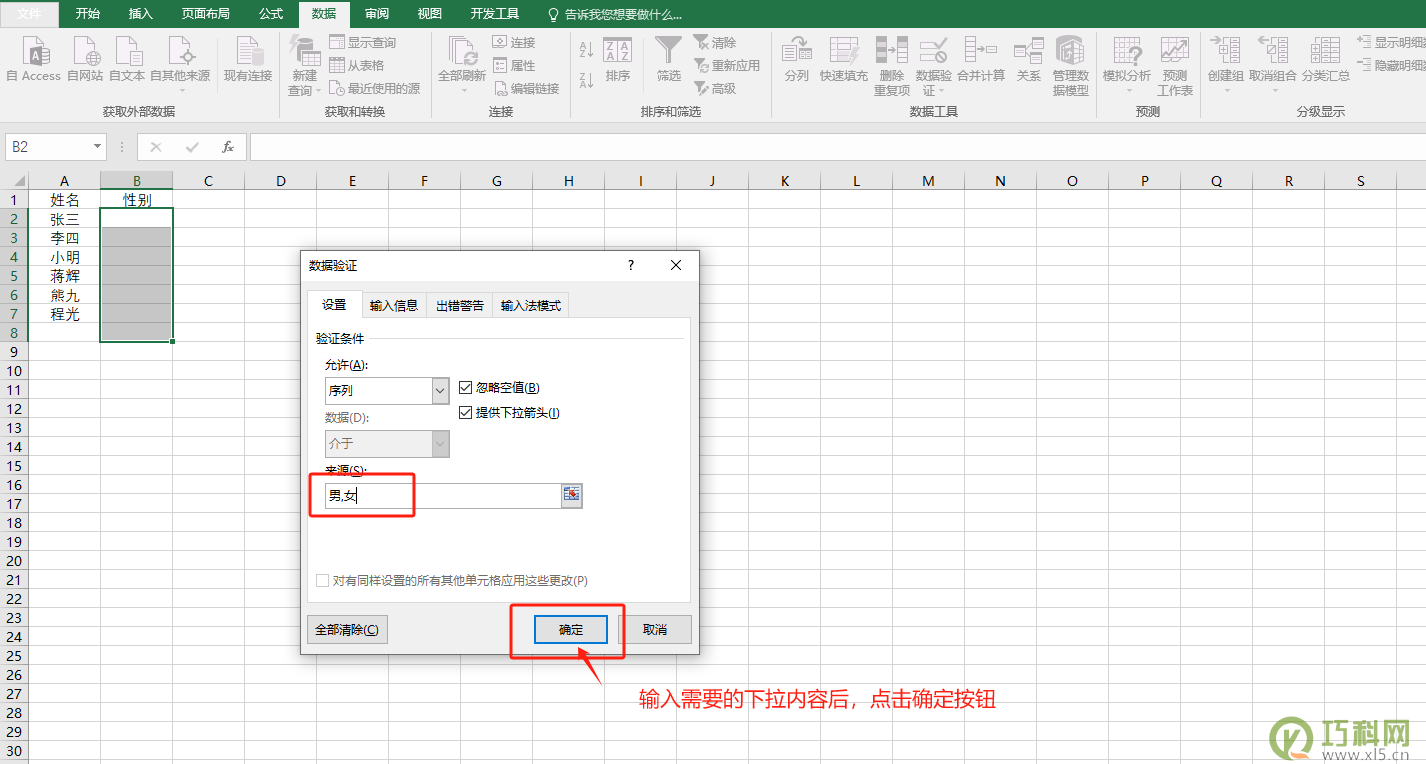Sort ascending with the A-Z icon
1426x764 pixels.
pyautogui.click(x=586, y=48)
